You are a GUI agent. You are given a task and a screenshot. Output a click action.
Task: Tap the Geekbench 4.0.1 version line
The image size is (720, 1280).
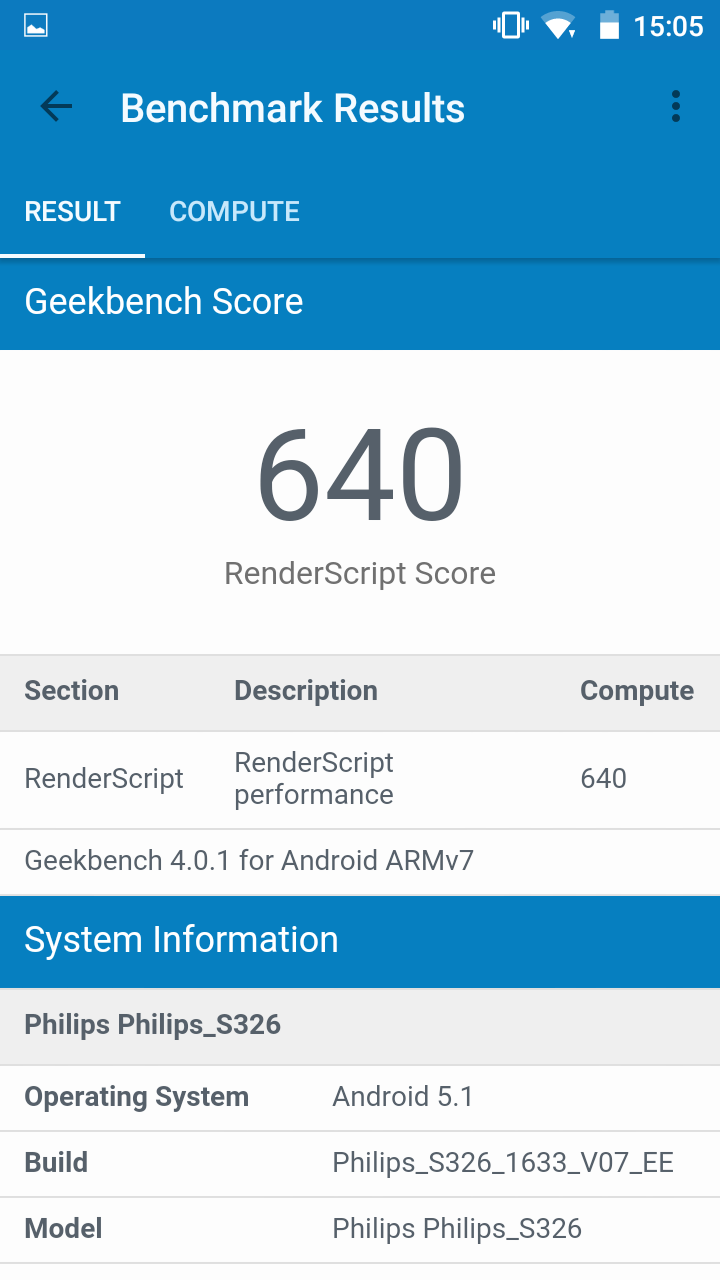tap(249, 861)
